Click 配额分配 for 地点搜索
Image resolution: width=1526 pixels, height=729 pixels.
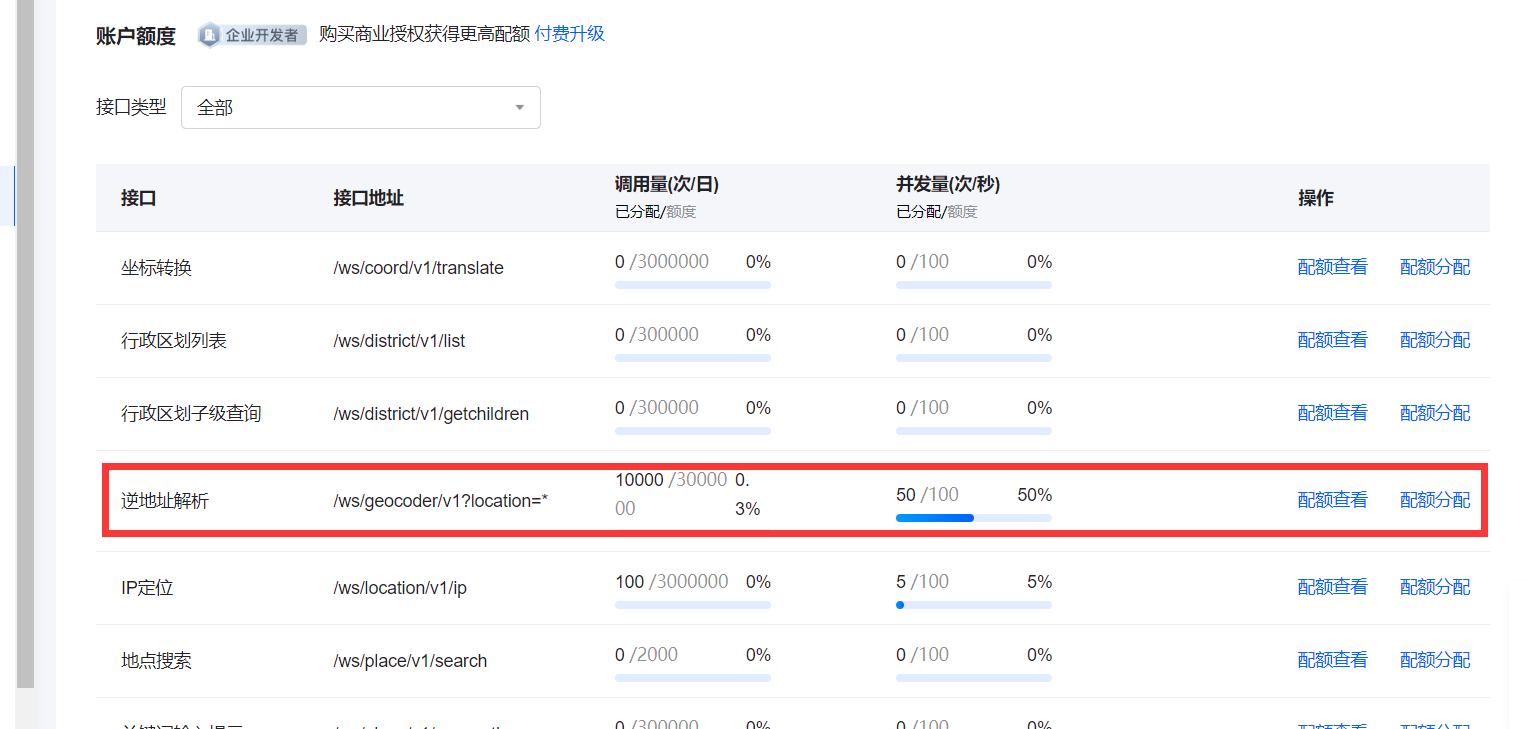point(1435,660)
